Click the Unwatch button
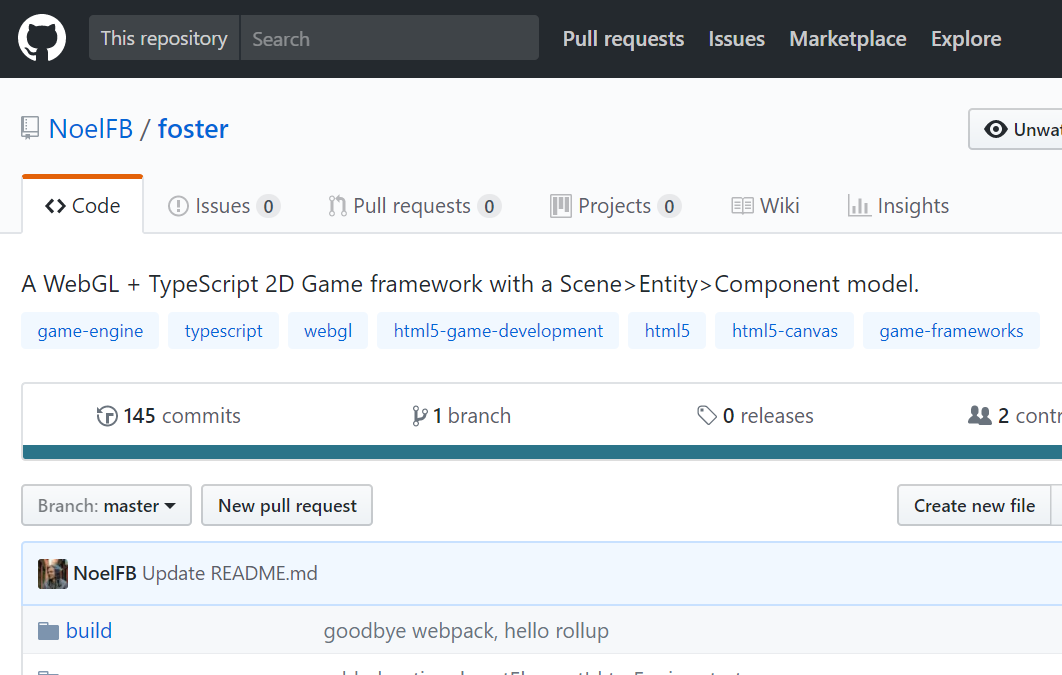Screen dimensions: 1062x675 tap(1016, 129)
